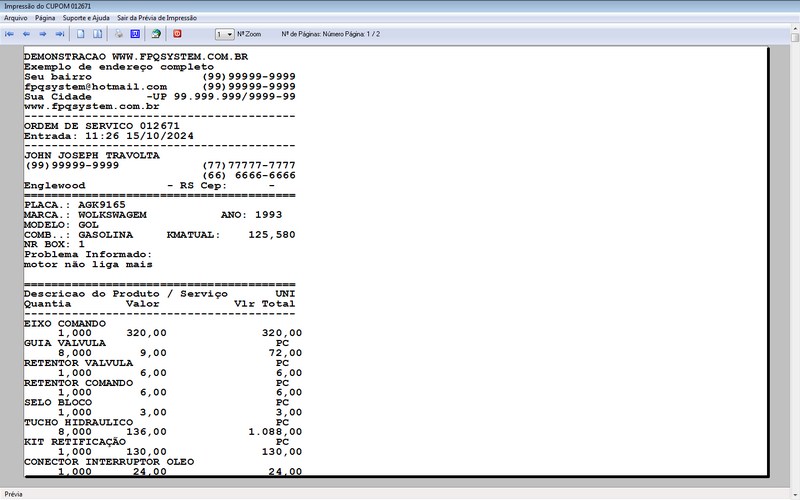Image resolution: width=800 pixels, height=500 pixels.
Task: Click the ANO: 1993 text
Action: coord(252,215)
